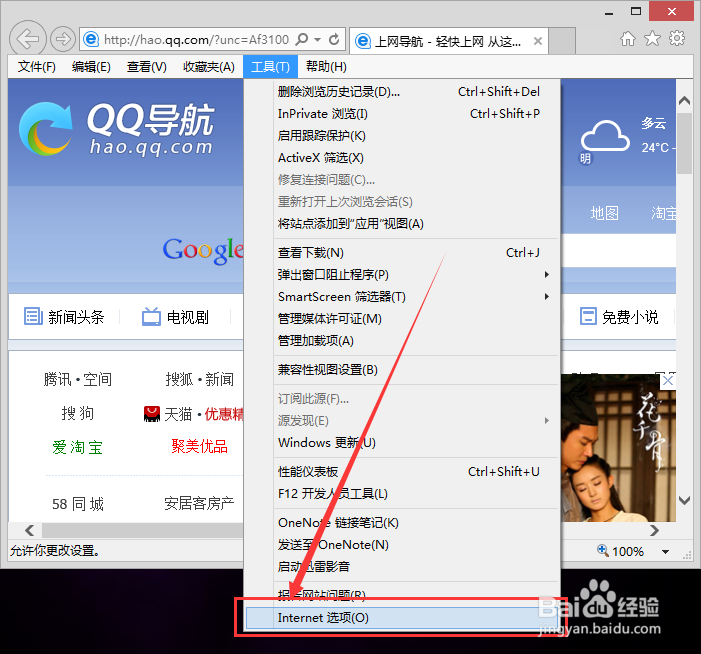Expand 弹出窗口阻止程序 submenu

[546, 274]
